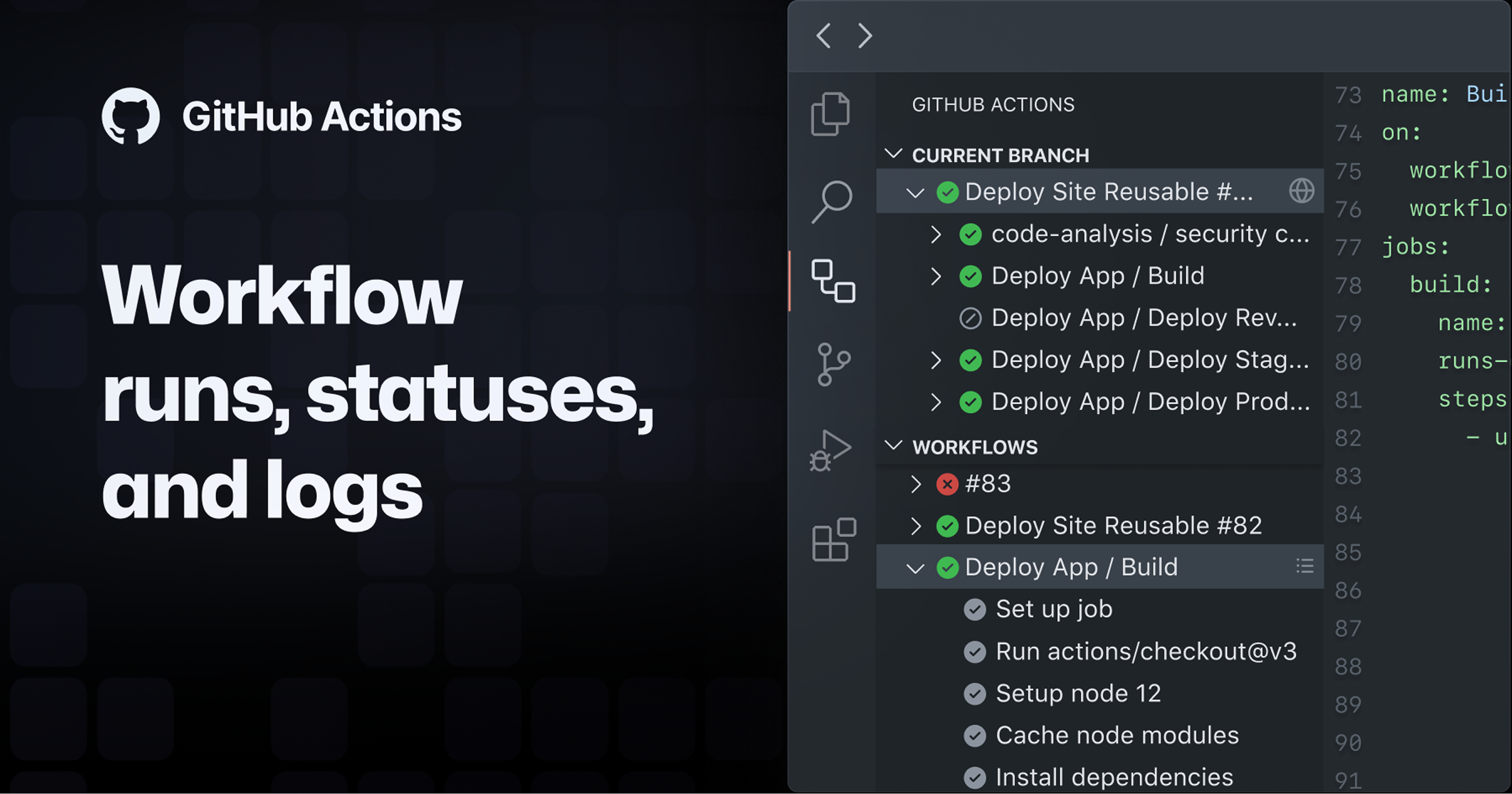Select the Setup node 12 step

(x=1077, y=693)
